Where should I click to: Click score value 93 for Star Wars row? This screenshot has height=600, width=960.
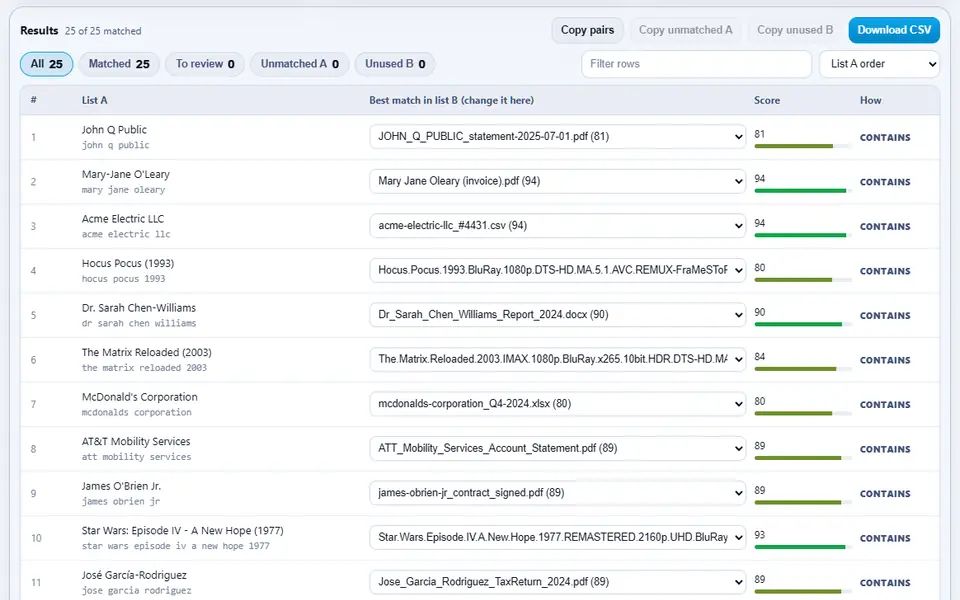pyautogui.click(x=760, y=535)
